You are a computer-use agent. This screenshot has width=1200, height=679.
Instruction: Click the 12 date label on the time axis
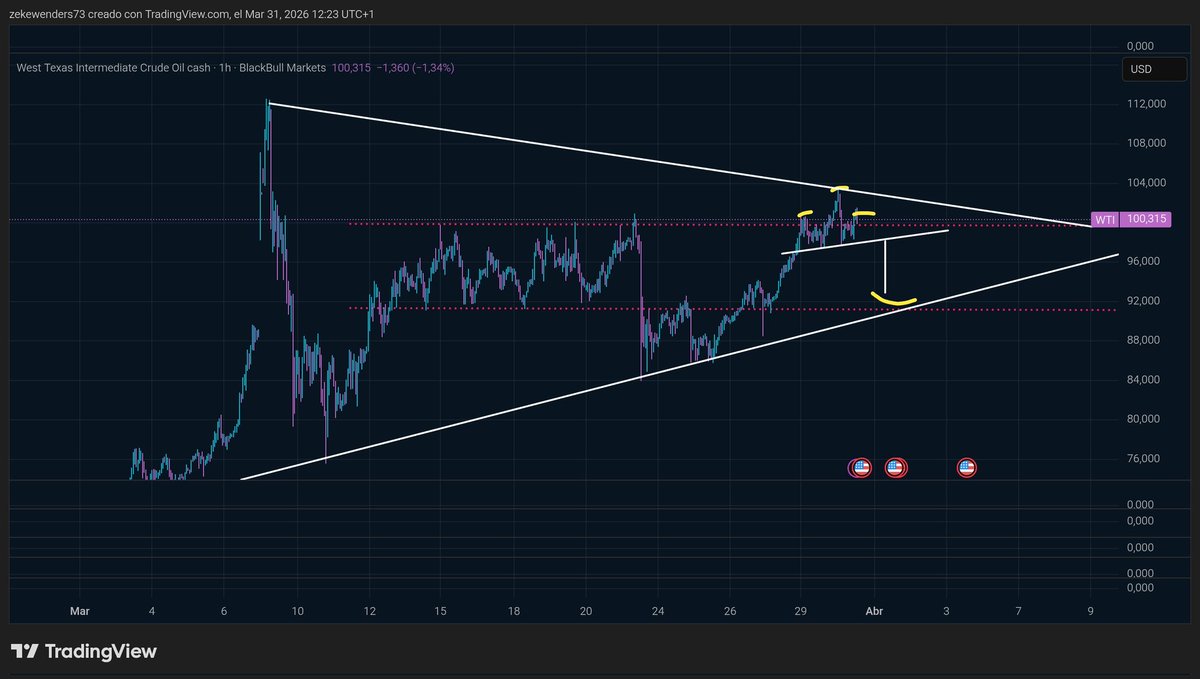pyautogui.click(x=369, y=610)
